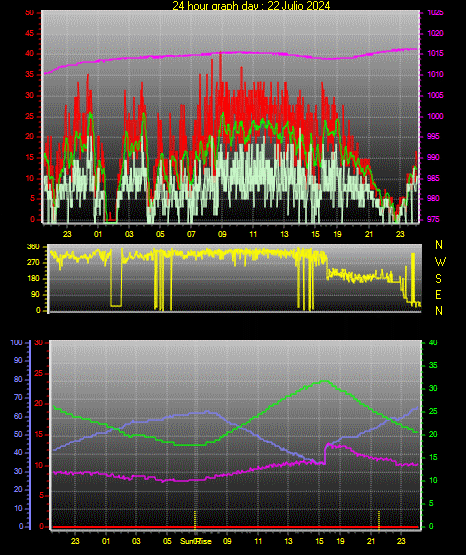Click the 975 value on magenta pressure axis
Screen dimensions: 466x555
[433, 219]
